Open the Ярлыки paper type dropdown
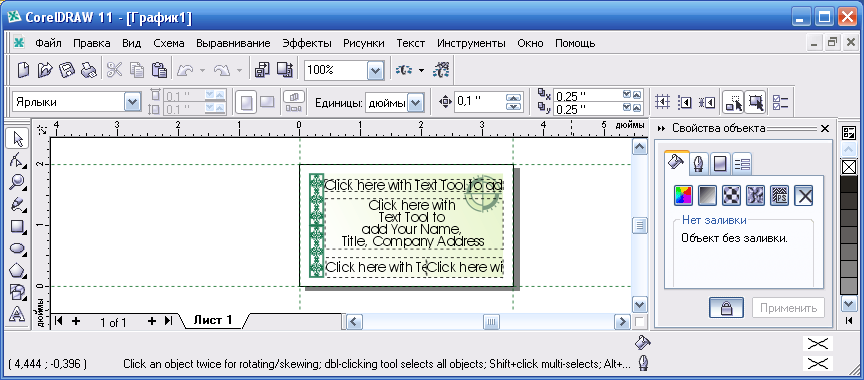This screenshot has width=864, height=380. pos(132,102)
